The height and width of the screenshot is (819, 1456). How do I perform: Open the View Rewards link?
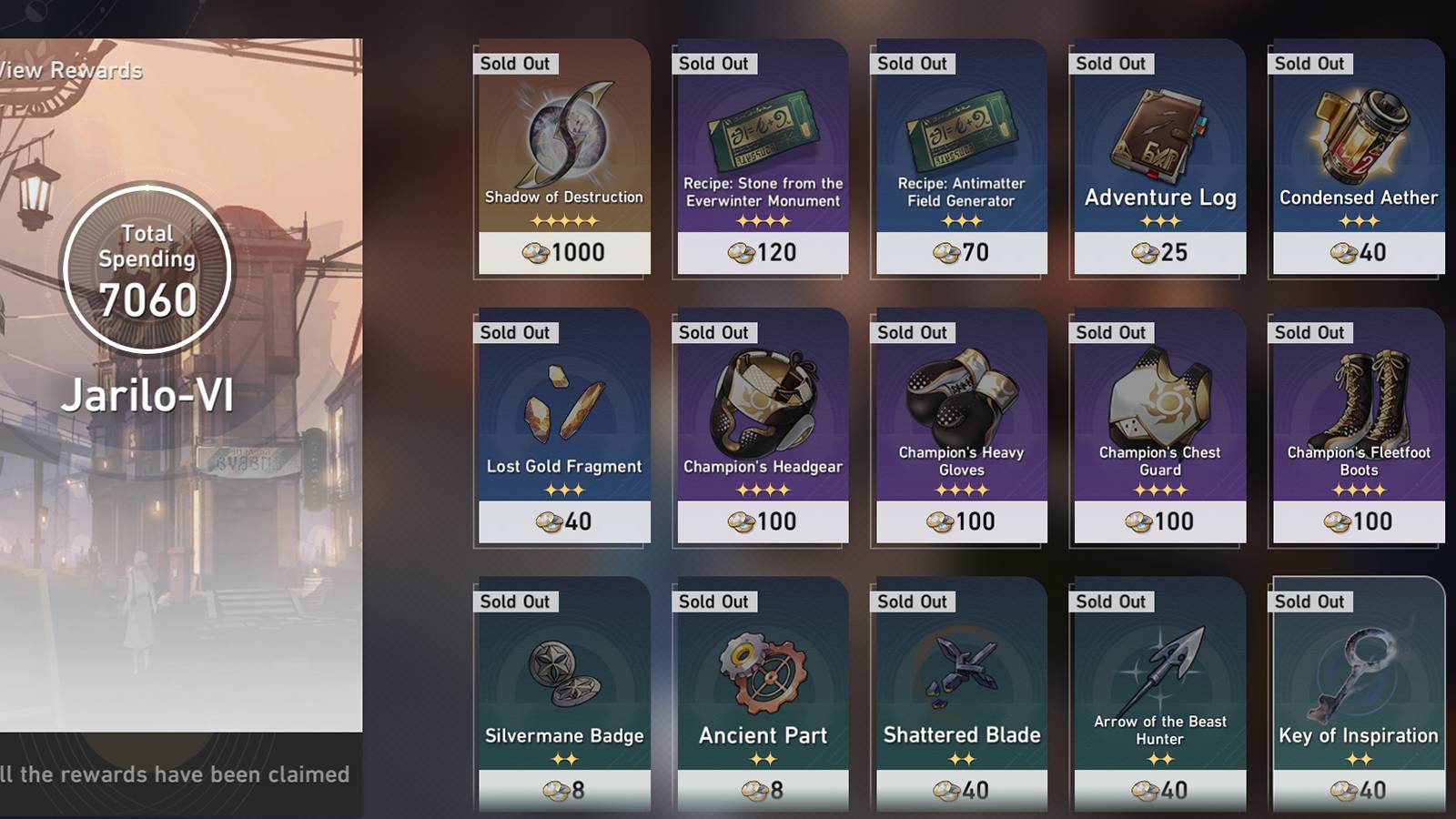71,70
